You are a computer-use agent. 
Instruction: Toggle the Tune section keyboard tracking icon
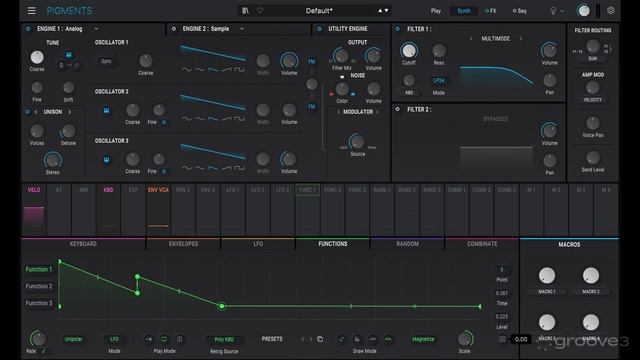pos(69,55)
